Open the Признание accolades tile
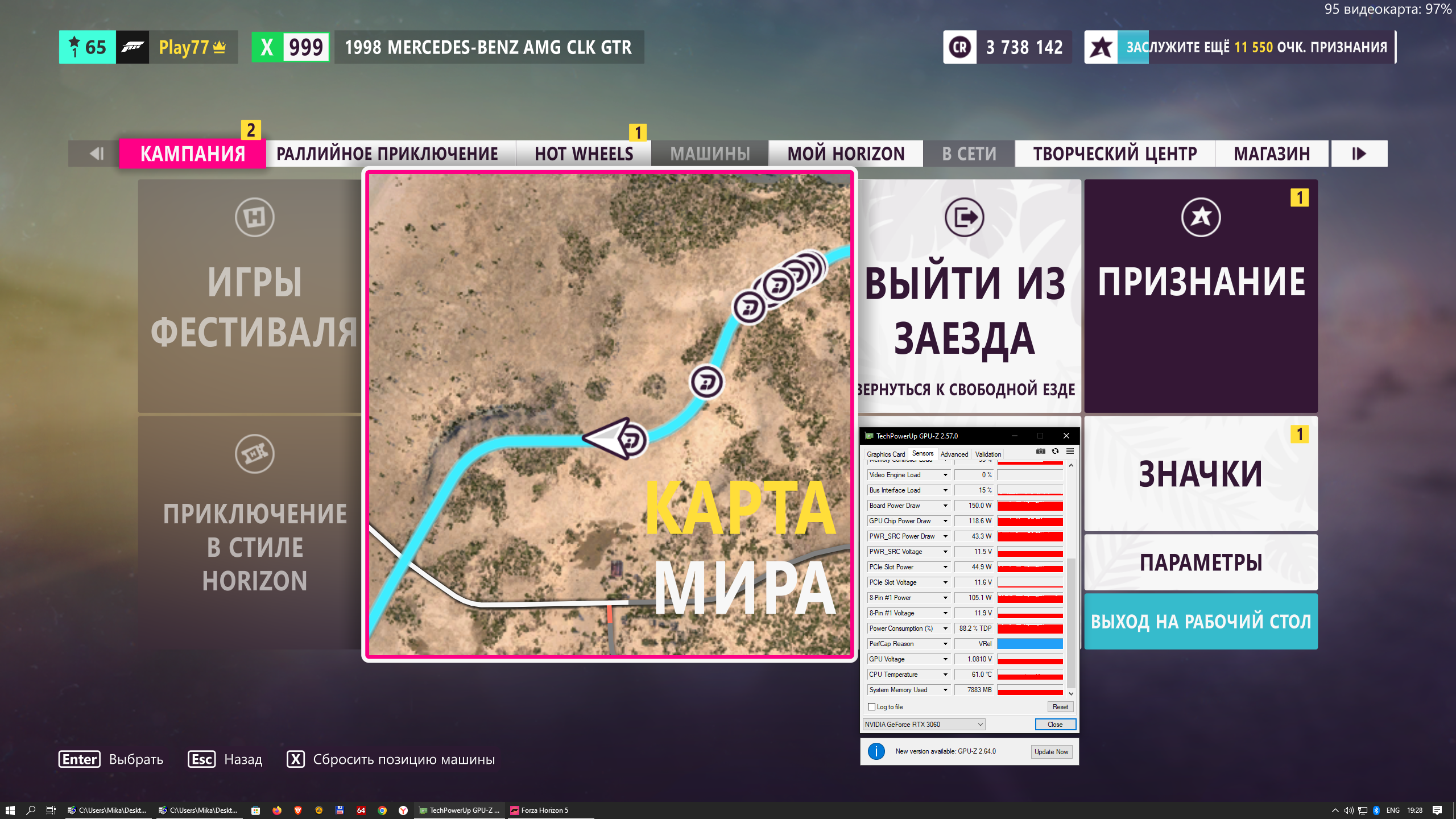The width and height of the screenshot is (1456, 819). (1201, 296)
